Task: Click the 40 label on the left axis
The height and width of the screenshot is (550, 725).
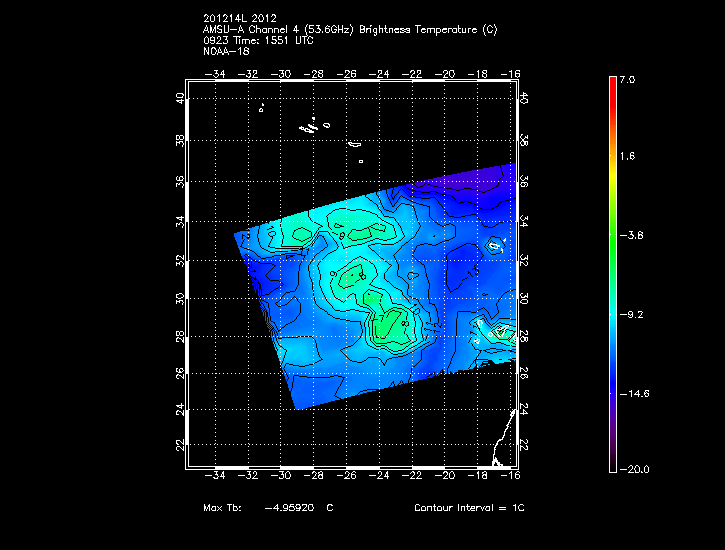Action: click(179, 98)
